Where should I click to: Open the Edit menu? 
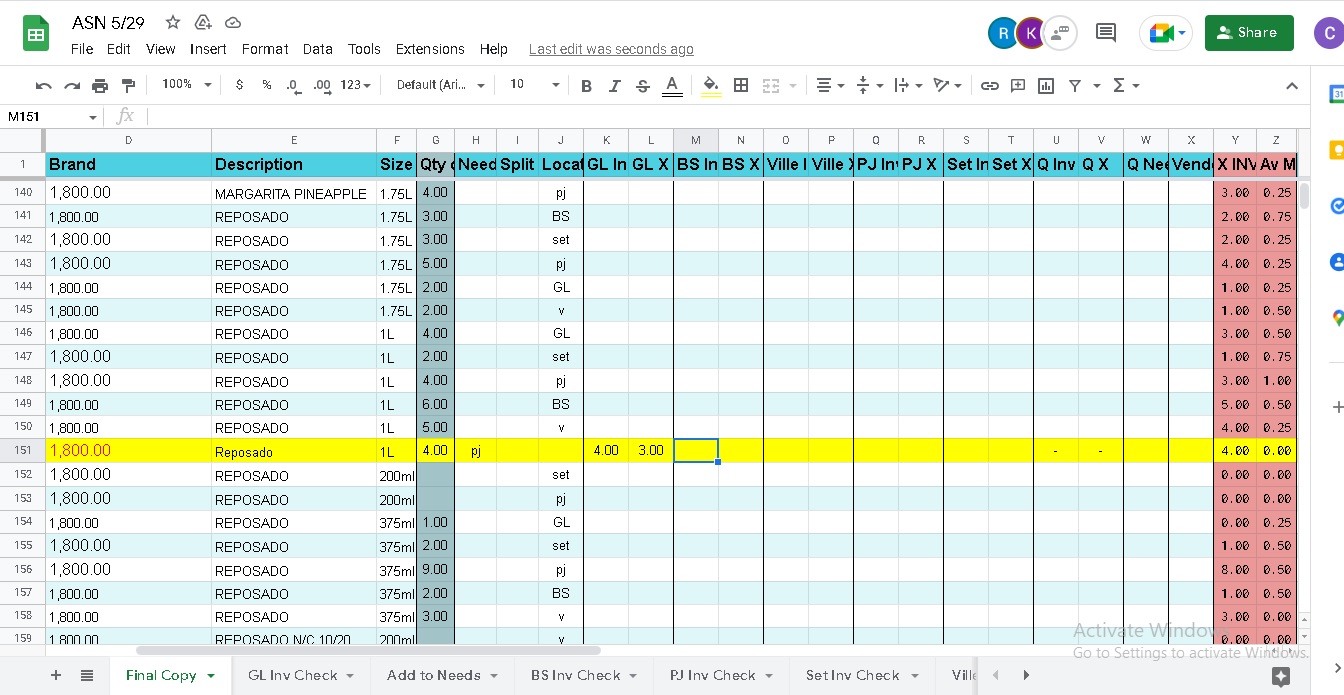pos(119,49)
